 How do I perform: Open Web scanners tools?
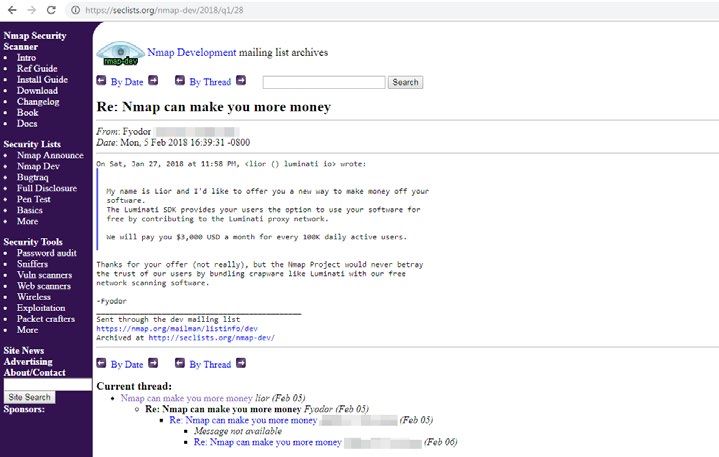[x=44, y=286]
